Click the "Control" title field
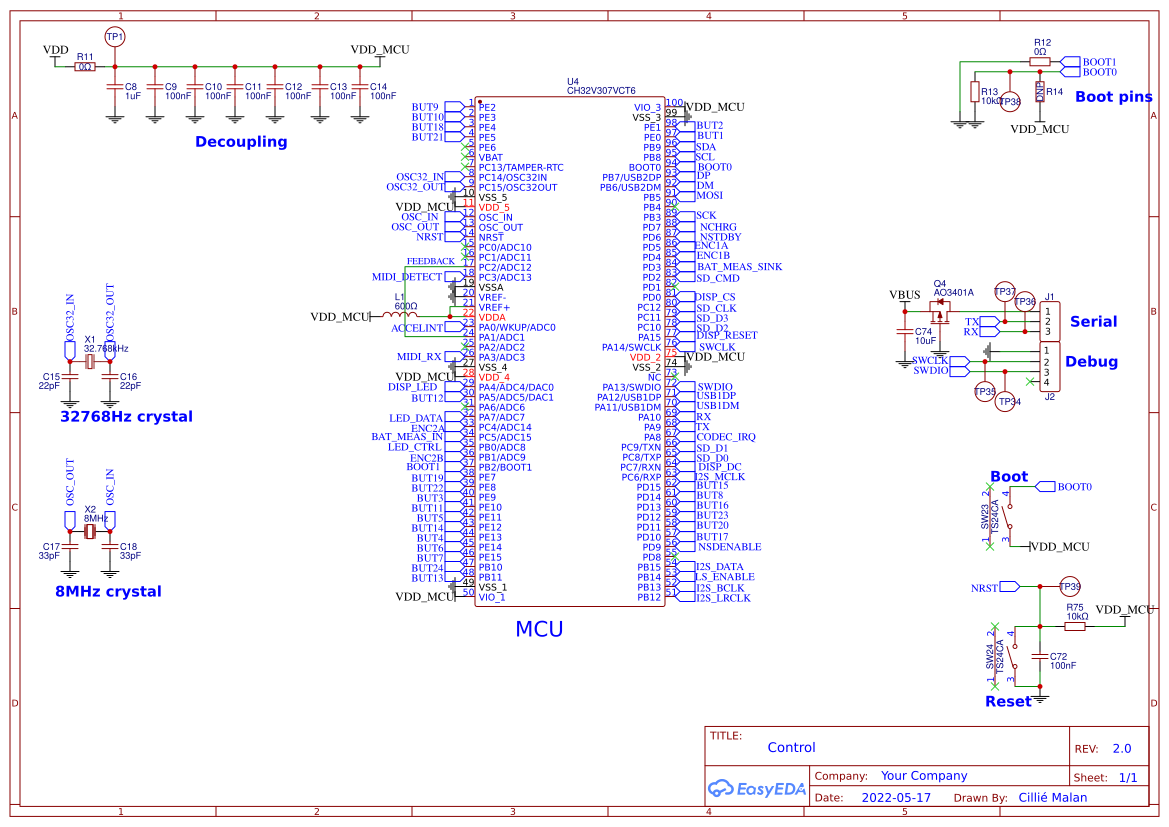 pyautogui.click(x=791, y=747)
